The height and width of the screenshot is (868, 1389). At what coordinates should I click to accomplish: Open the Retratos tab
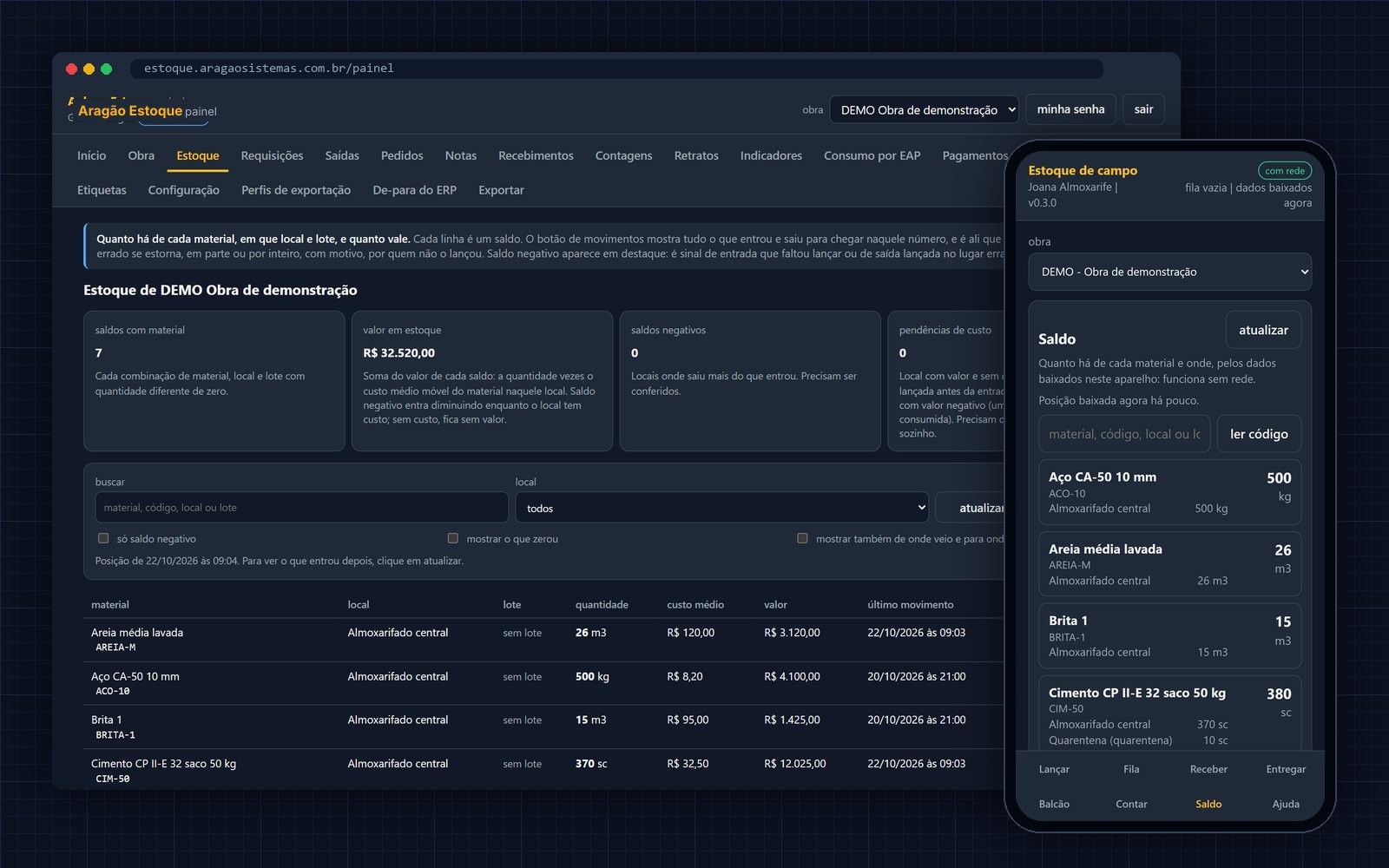click(x=696, y=155)
